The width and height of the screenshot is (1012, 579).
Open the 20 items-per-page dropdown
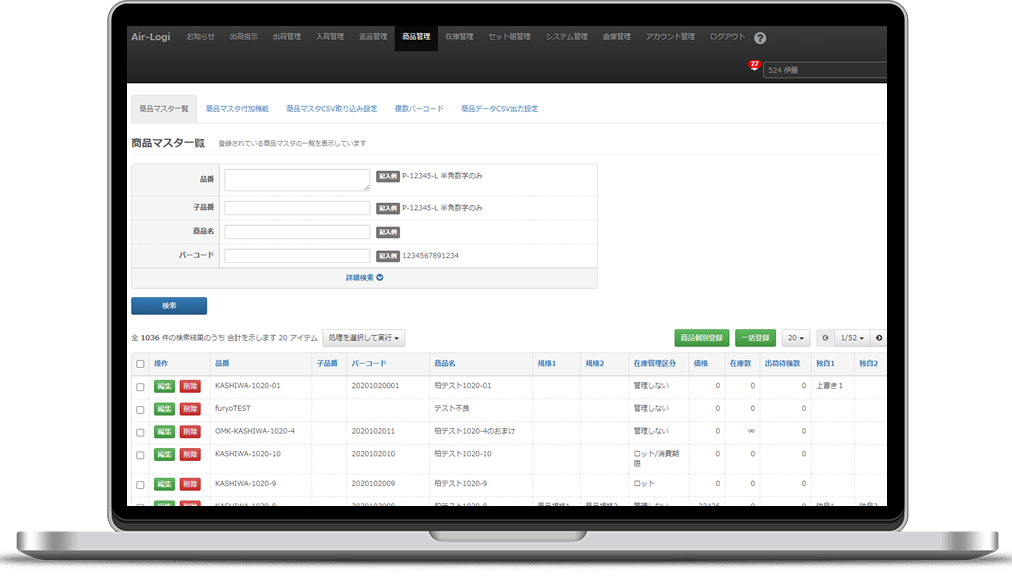coord(796,338)
